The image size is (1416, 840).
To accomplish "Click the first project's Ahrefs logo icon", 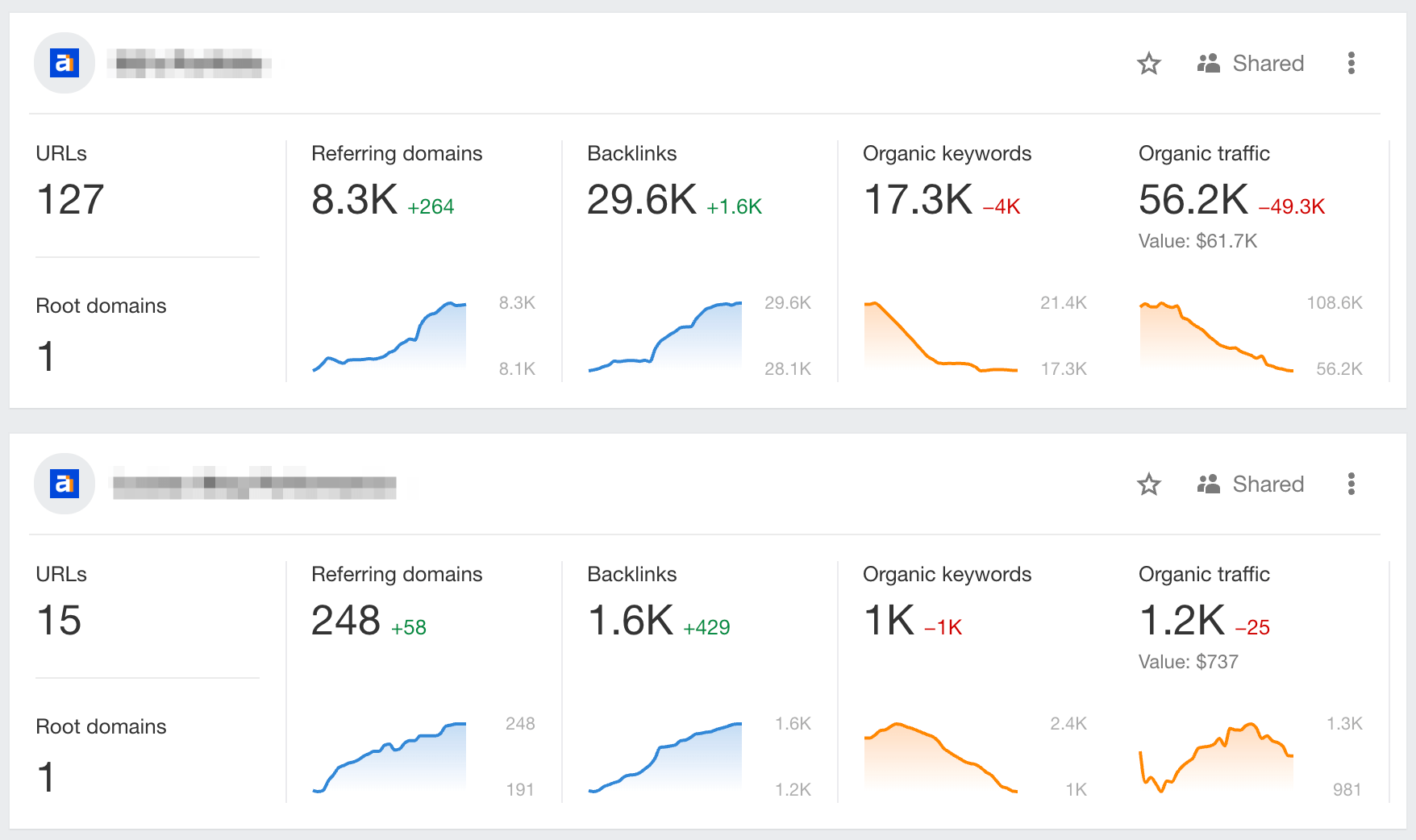I will [x=65, y=63].
